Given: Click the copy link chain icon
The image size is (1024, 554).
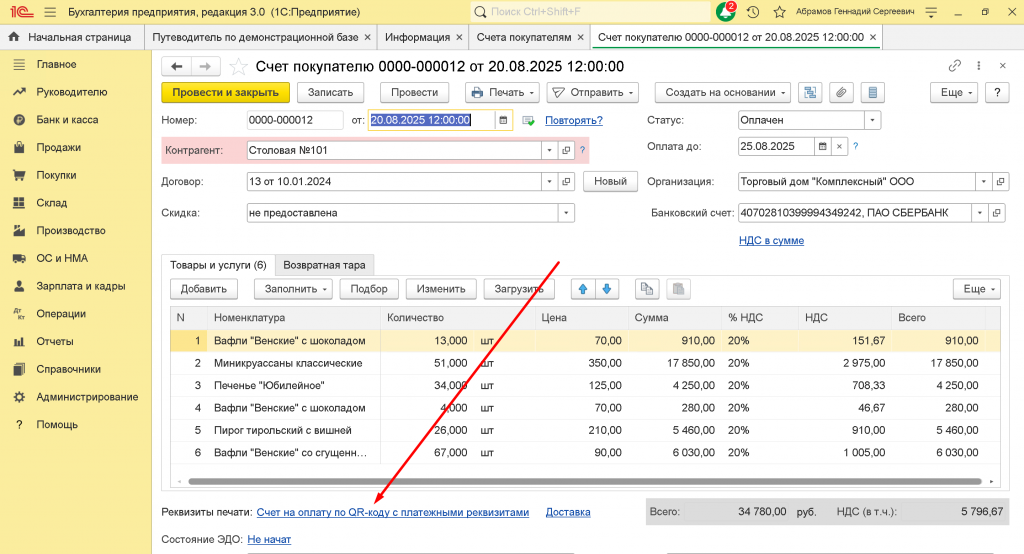Looking at the screenshot, I should [x=954, y=66].
